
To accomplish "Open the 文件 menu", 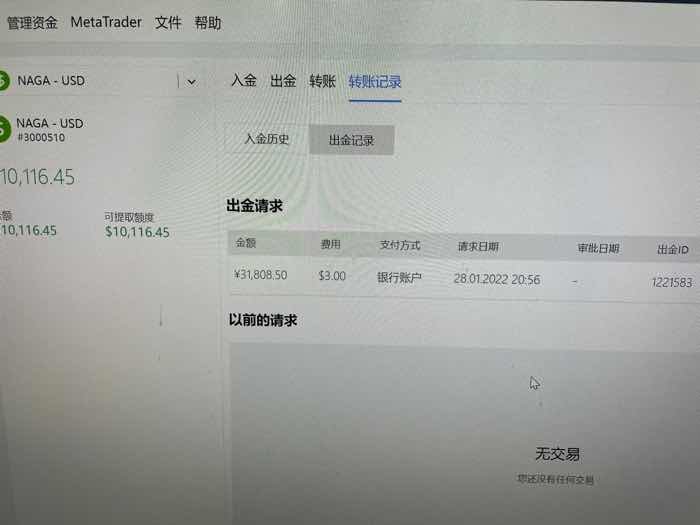I will (x=168, y=23).
